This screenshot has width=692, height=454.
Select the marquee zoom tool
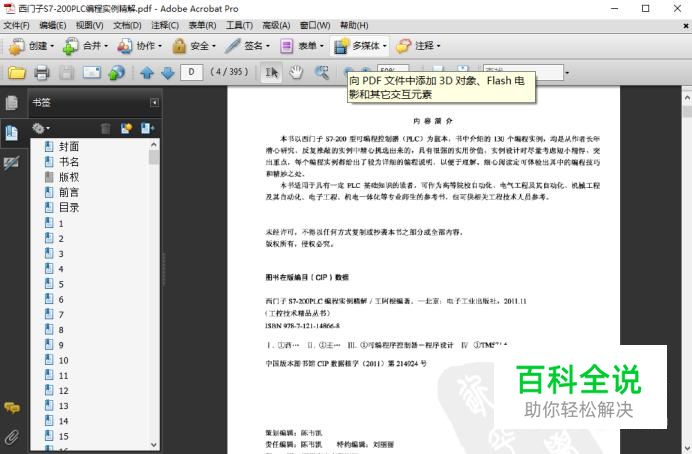322,72
